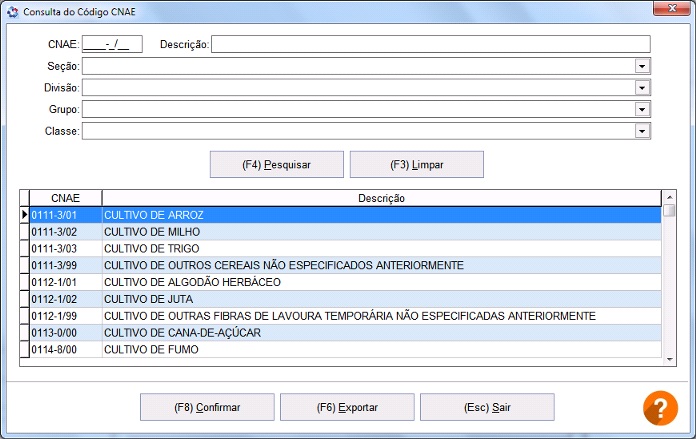Expand the Seção dropdown arrow
Screen dimensions: 696x439
point(642,66)
